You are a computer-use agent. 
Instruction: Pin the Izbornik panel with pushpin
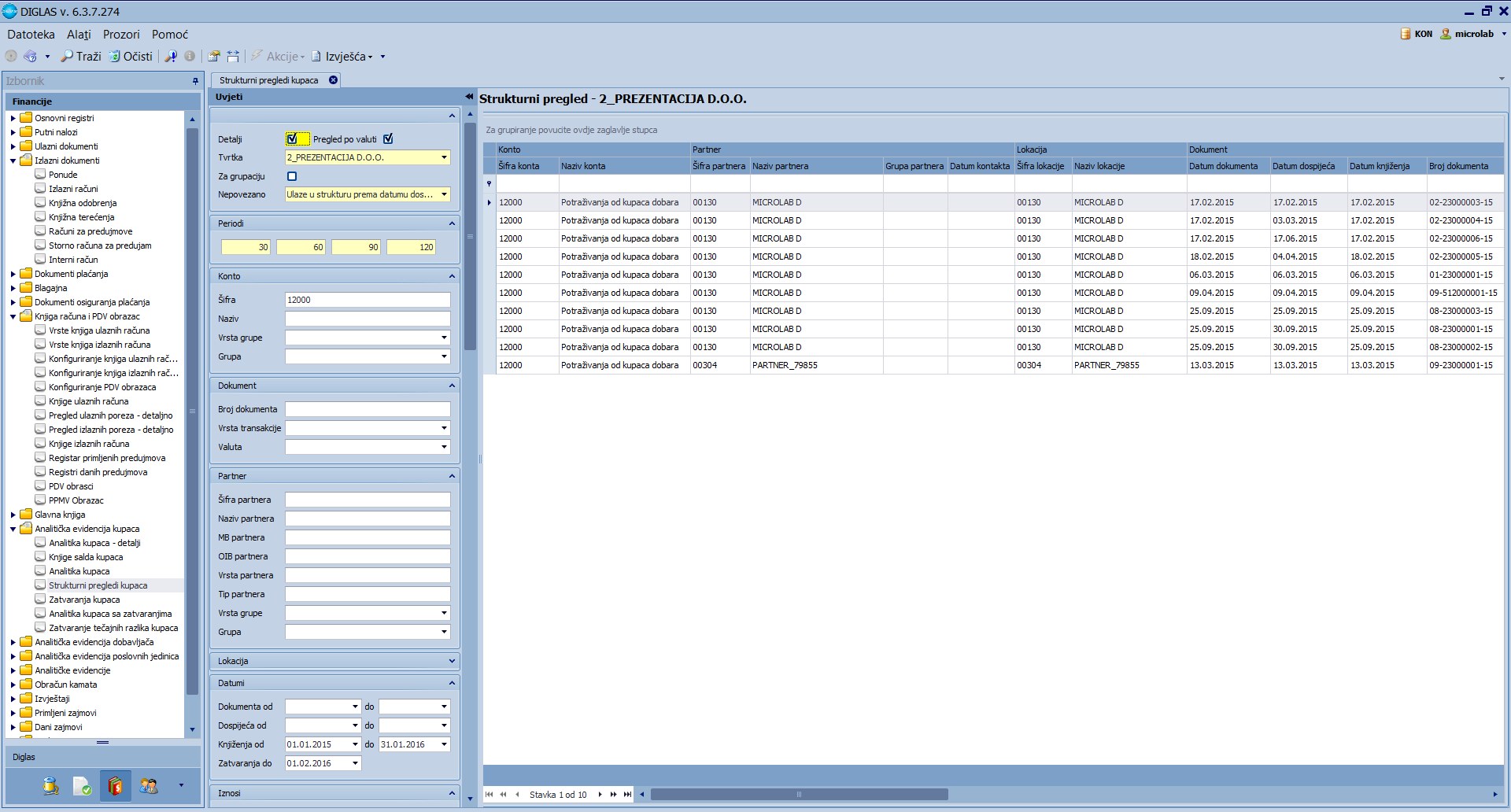pos(195,81)
